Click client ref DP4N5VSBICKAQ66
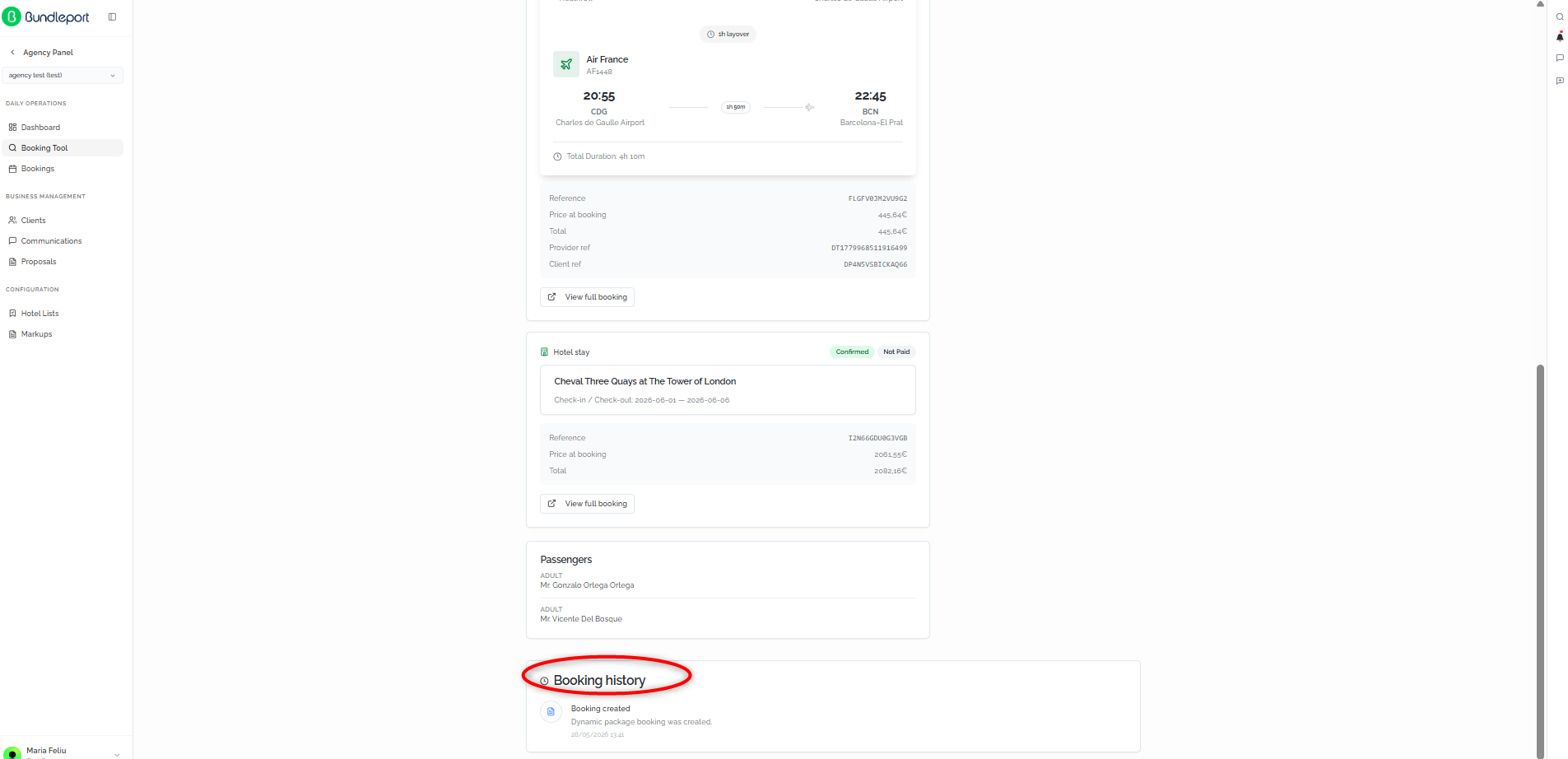 pos(875,264)
